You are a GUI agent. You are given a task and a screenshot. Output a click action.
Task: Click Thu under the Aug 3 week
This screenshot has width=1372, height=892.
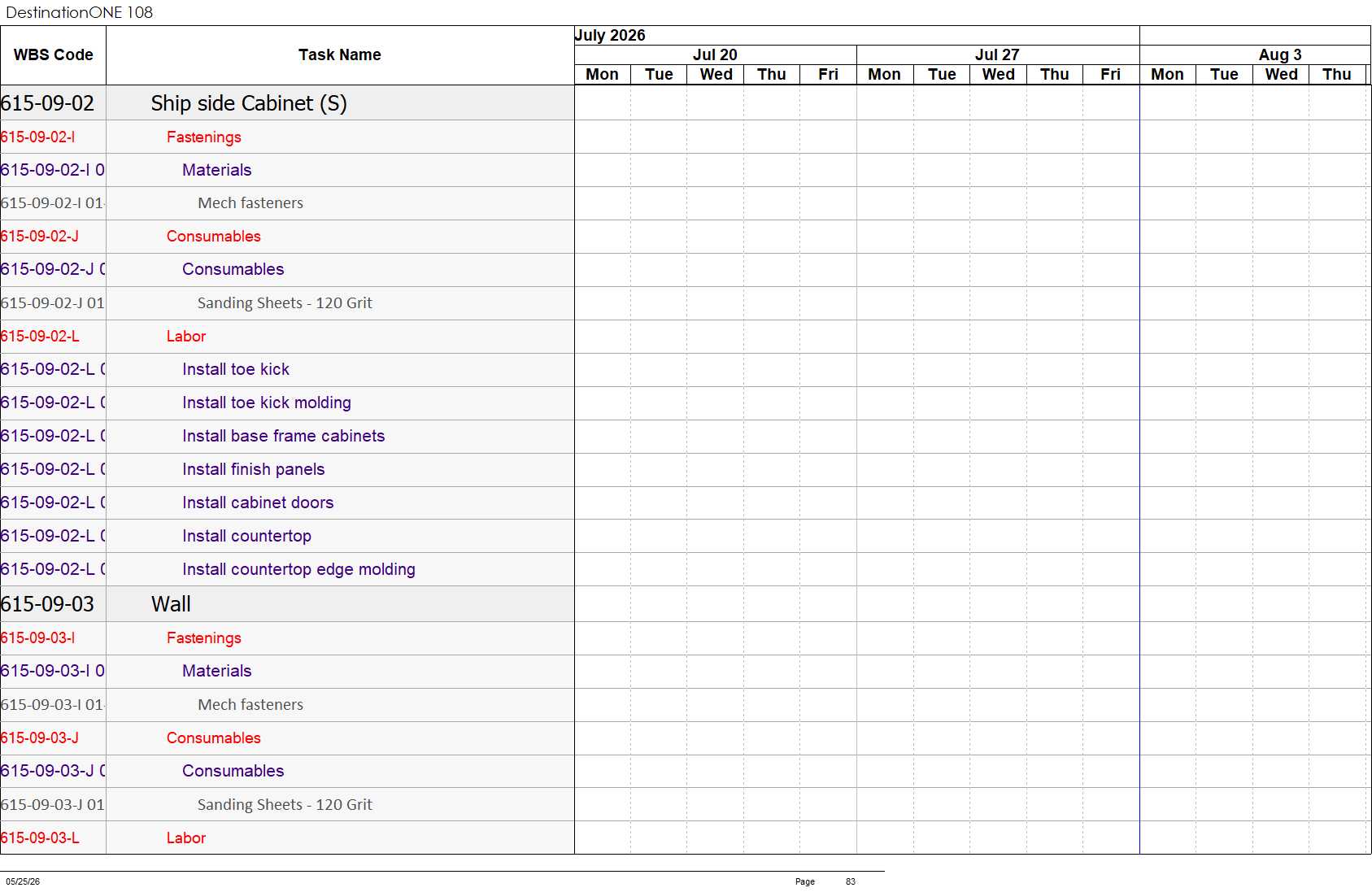click(x=1336, y=74)
